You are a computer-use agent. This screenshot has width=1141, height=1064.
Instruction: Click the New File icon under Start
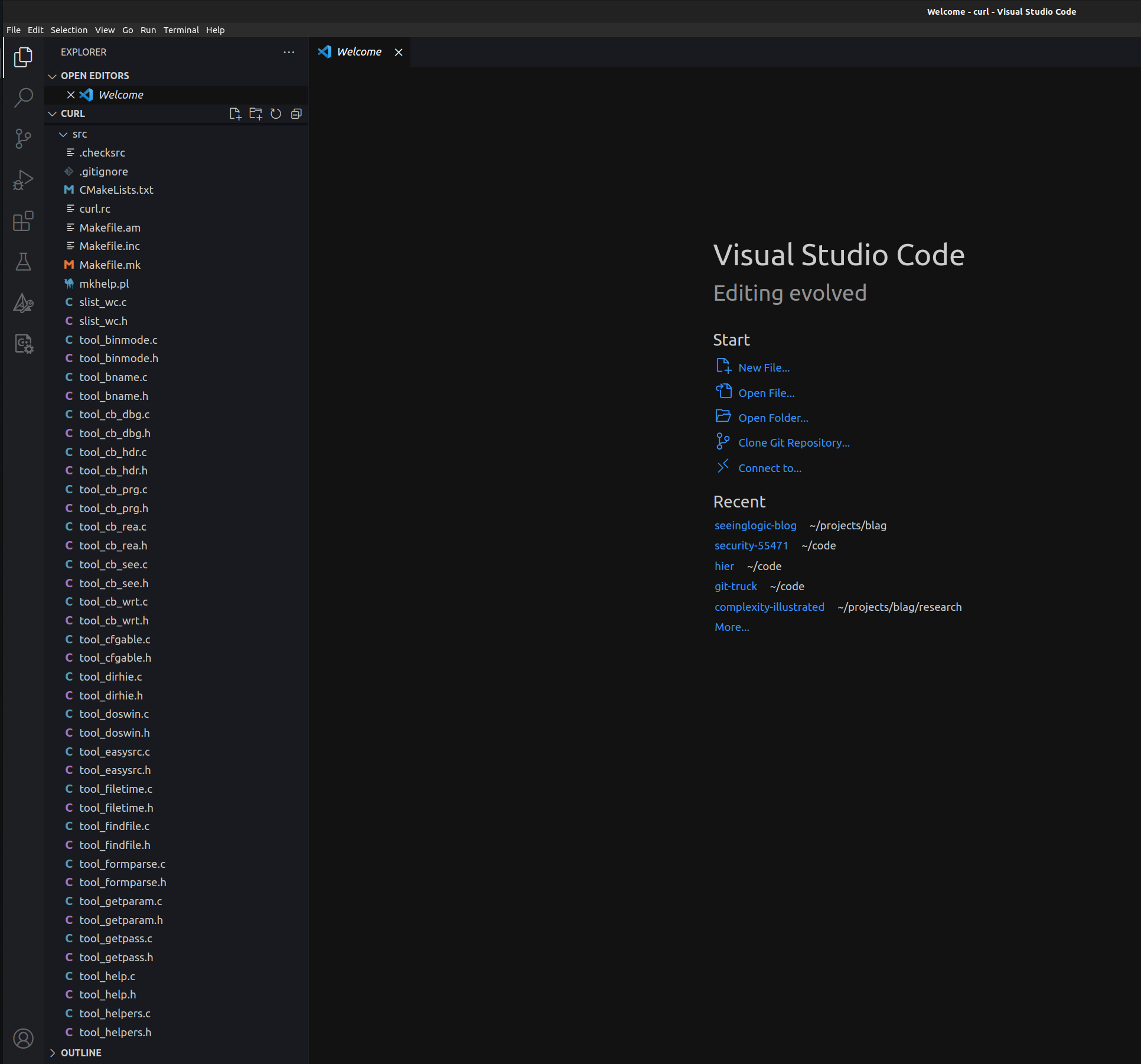coord(723,366)
